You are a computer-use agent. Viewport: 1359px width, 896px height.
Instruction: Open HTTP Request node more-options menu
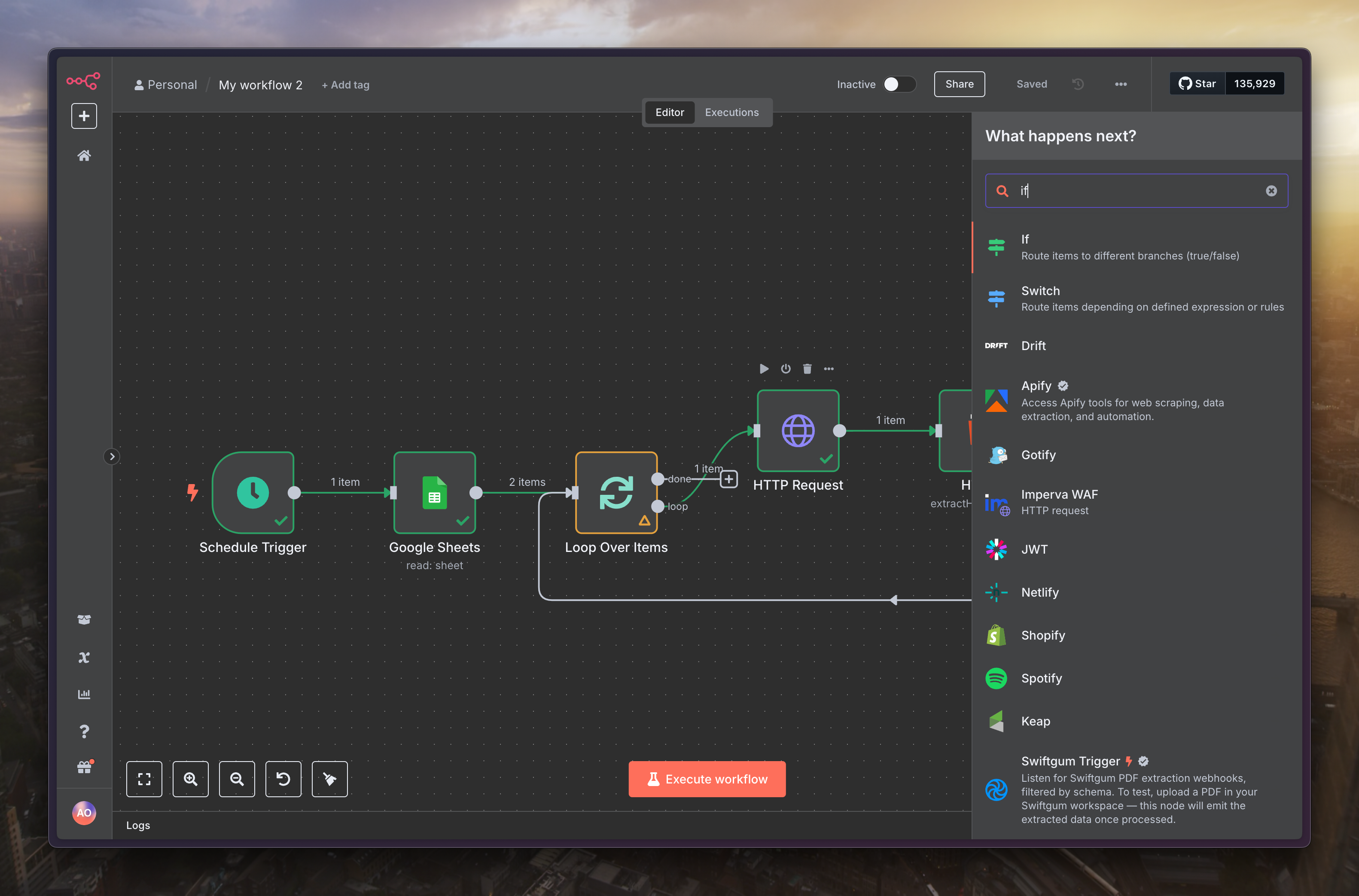(x=829, y=369)
